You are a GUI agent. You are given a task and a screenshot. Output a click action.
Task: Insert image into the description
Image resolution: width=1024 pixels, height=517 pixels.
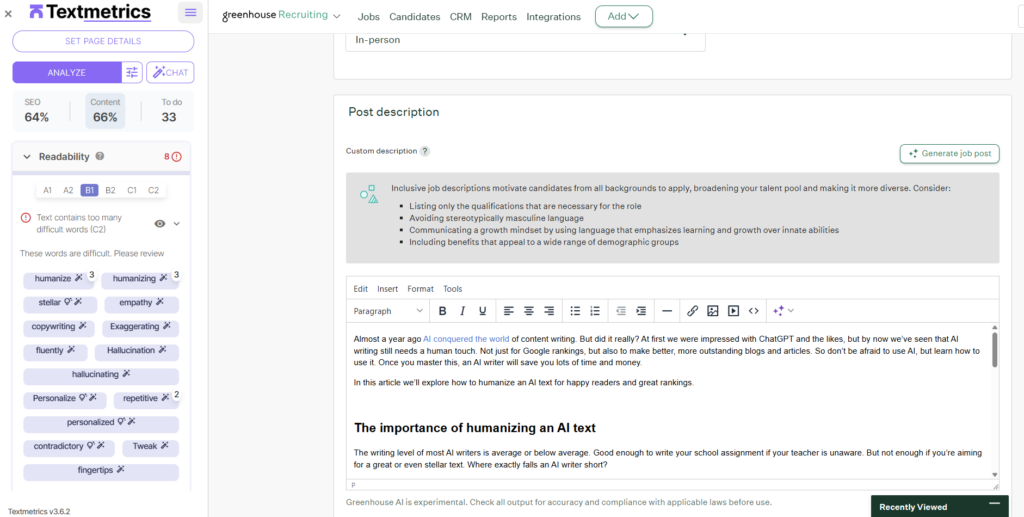pos(713,311)
